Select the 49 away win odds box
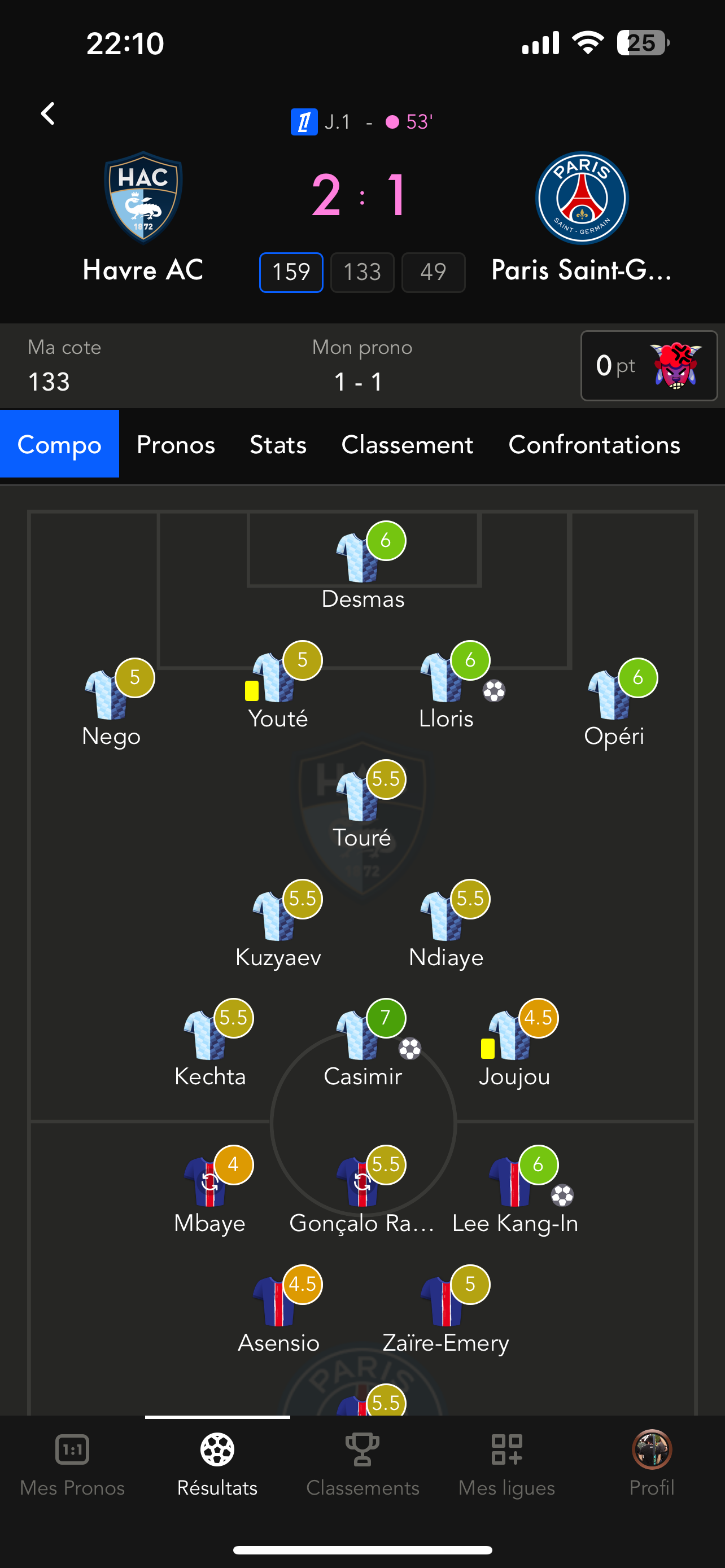Screen dimensions: 725x1568 click(x=434, y=272)
